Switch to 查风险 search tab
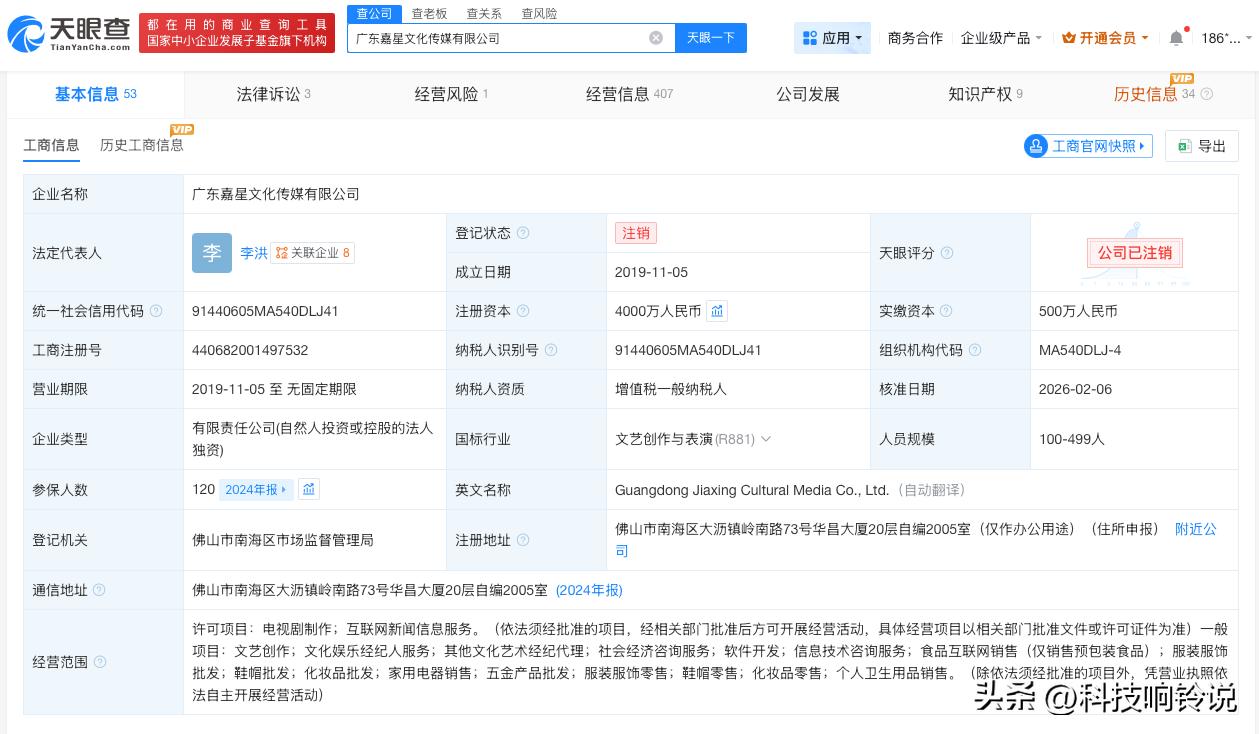Image resolution: width=1259 pixels, height=734 pixels. [x=539, y=13]
